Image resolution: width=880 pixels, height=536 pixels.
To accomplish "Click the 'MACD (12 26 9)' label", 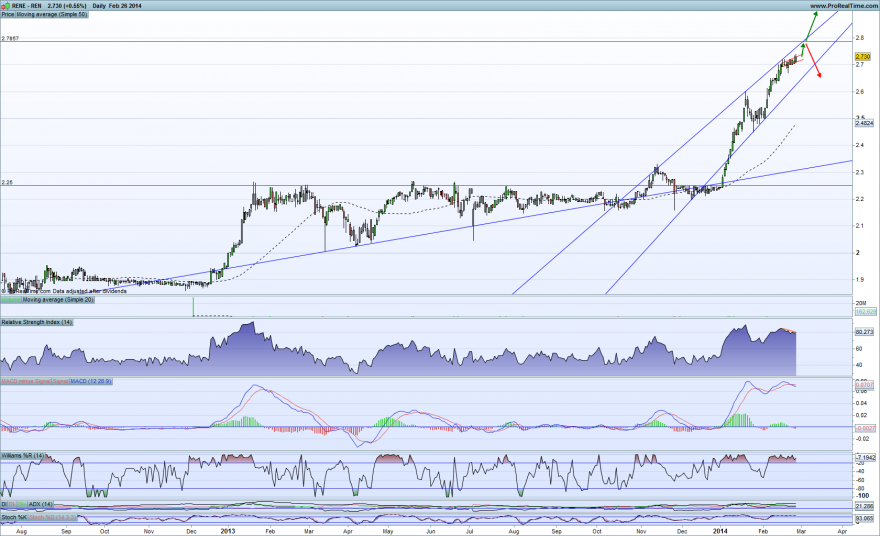I will (x=91, y=381).
